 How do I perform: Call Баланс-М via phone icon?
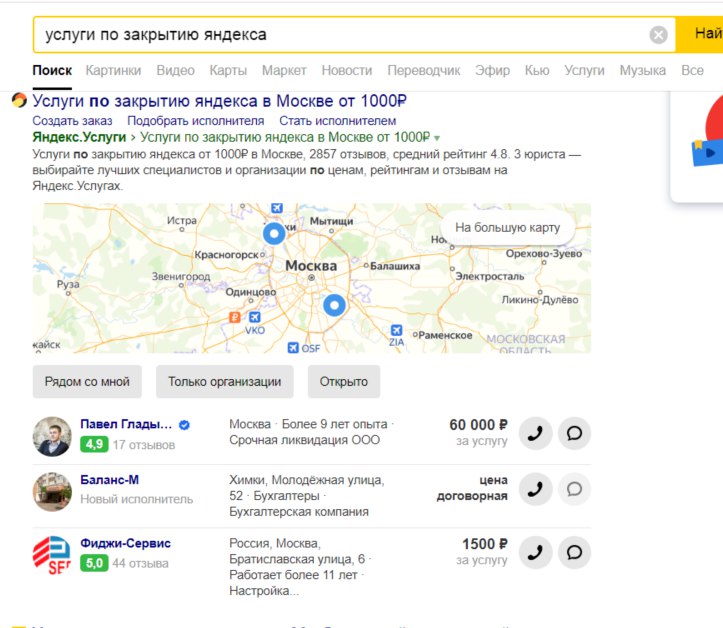535,489
